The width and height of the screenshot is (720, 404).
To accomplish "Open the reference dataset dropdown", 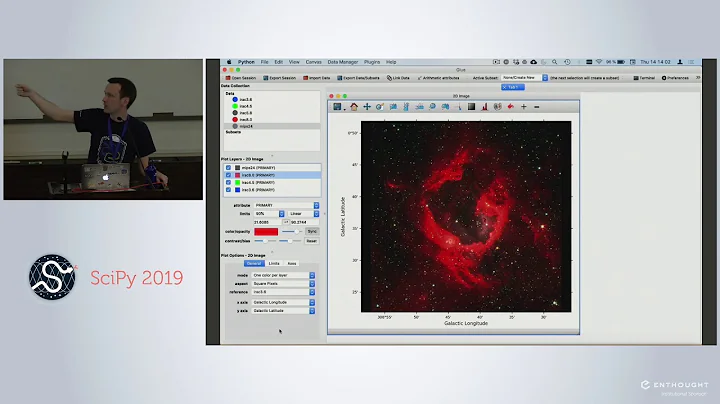I will click(x=283, y=292).
